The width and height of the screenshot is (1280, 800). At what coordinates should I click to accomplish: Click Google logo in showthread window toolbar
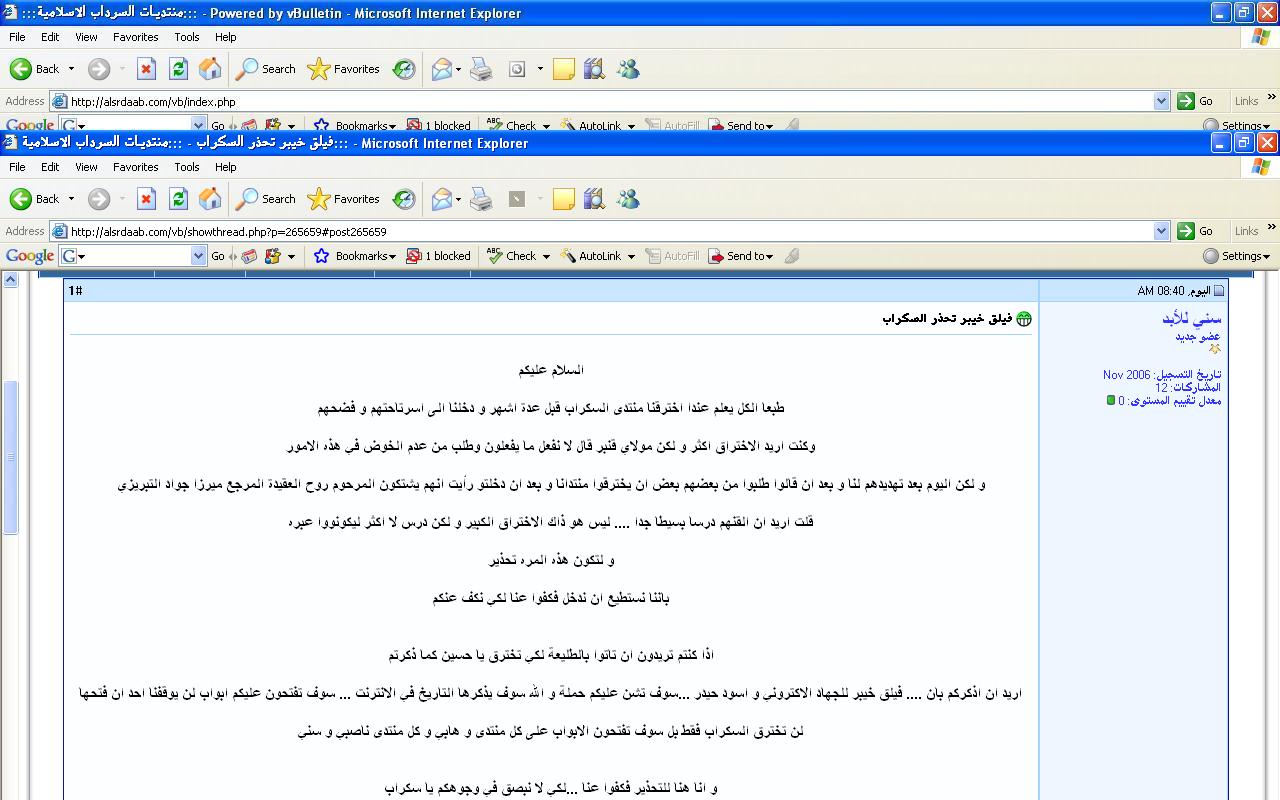pyautogui.click(x=30, y=256)
